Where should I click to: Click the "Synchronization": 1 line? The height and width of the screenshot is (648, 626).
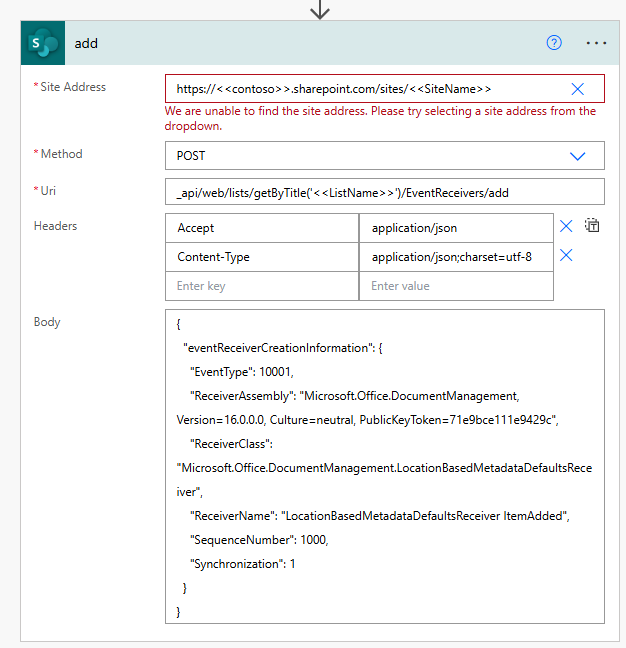(x=243, y=564)
